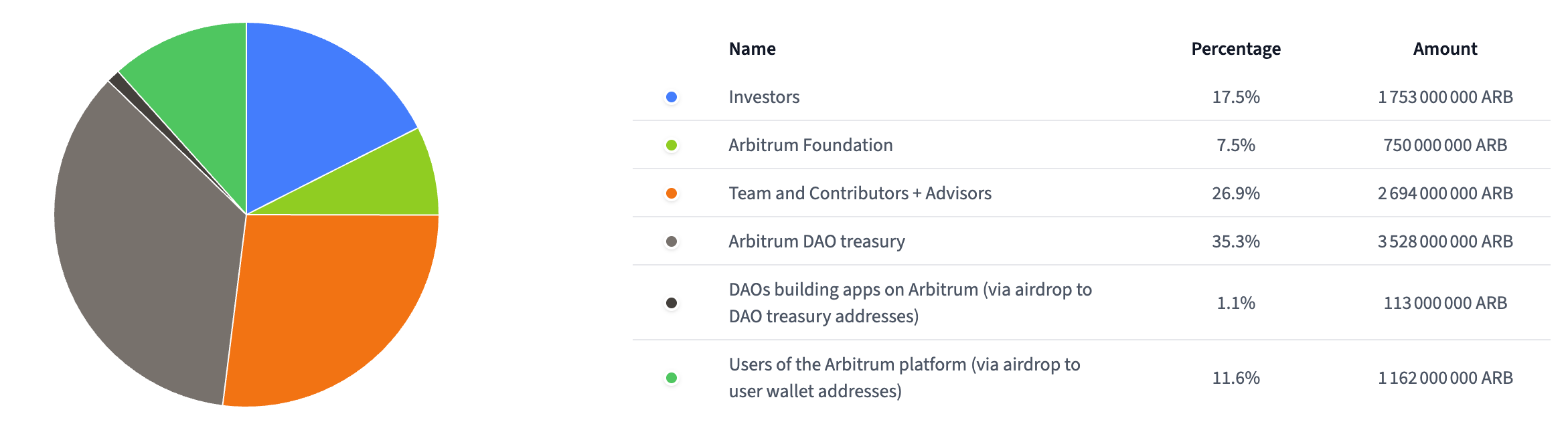Click the lime Arbitrum Foundation legend dot
The image size is (1568, 428).
tap(672, 145)
